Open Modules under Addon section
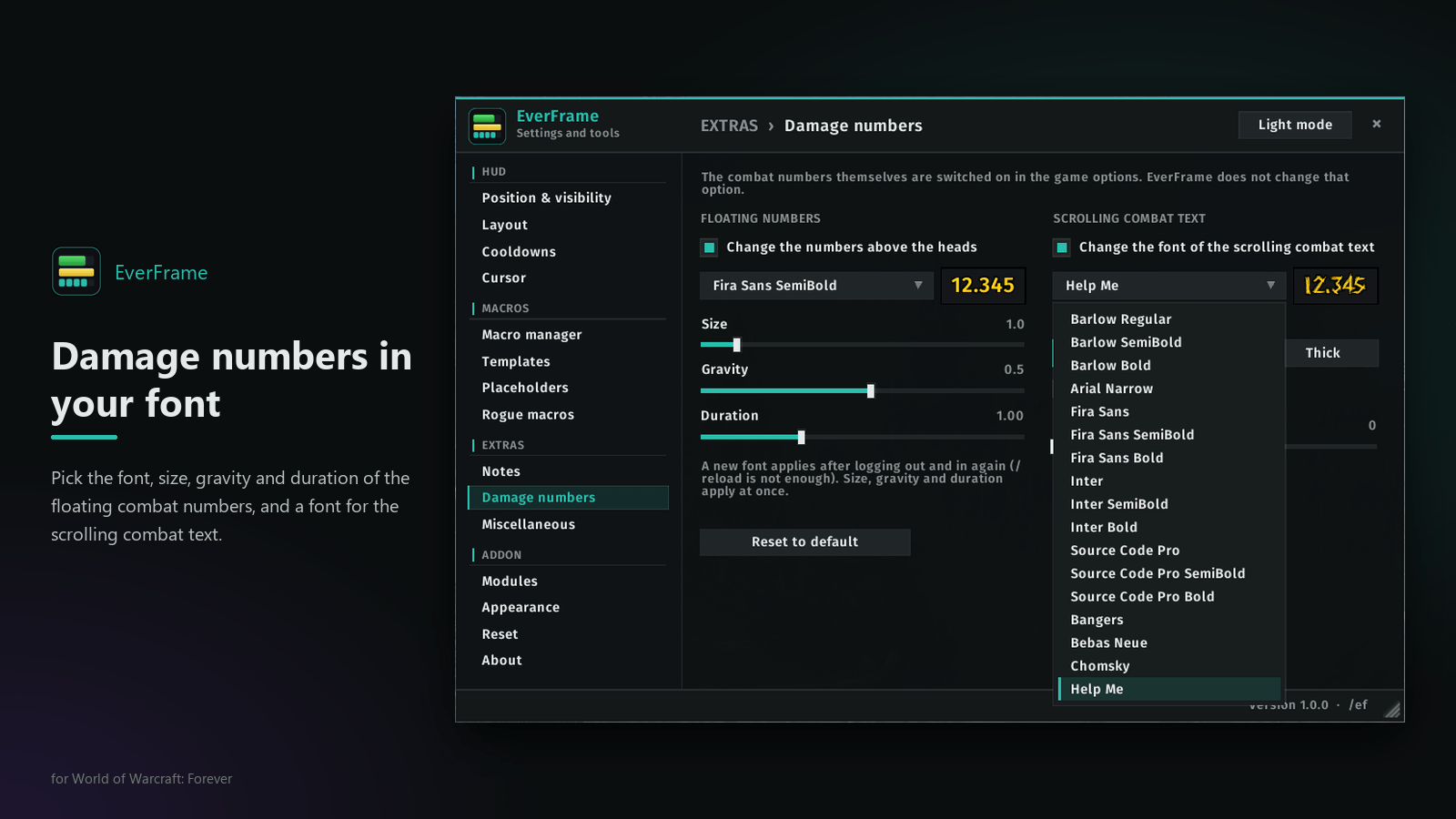1456x819 pixels. click(568, 581)
